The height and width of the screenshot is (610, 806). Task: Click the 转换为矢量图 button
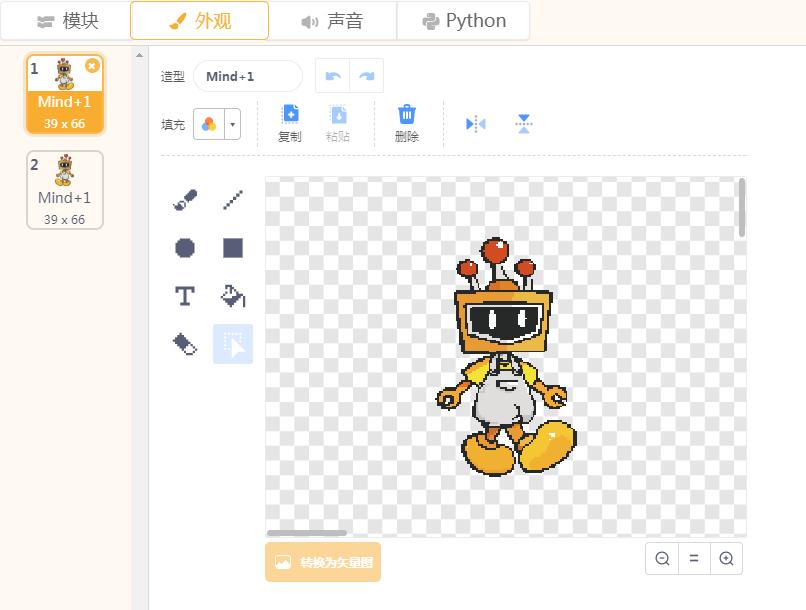(323, 562)
